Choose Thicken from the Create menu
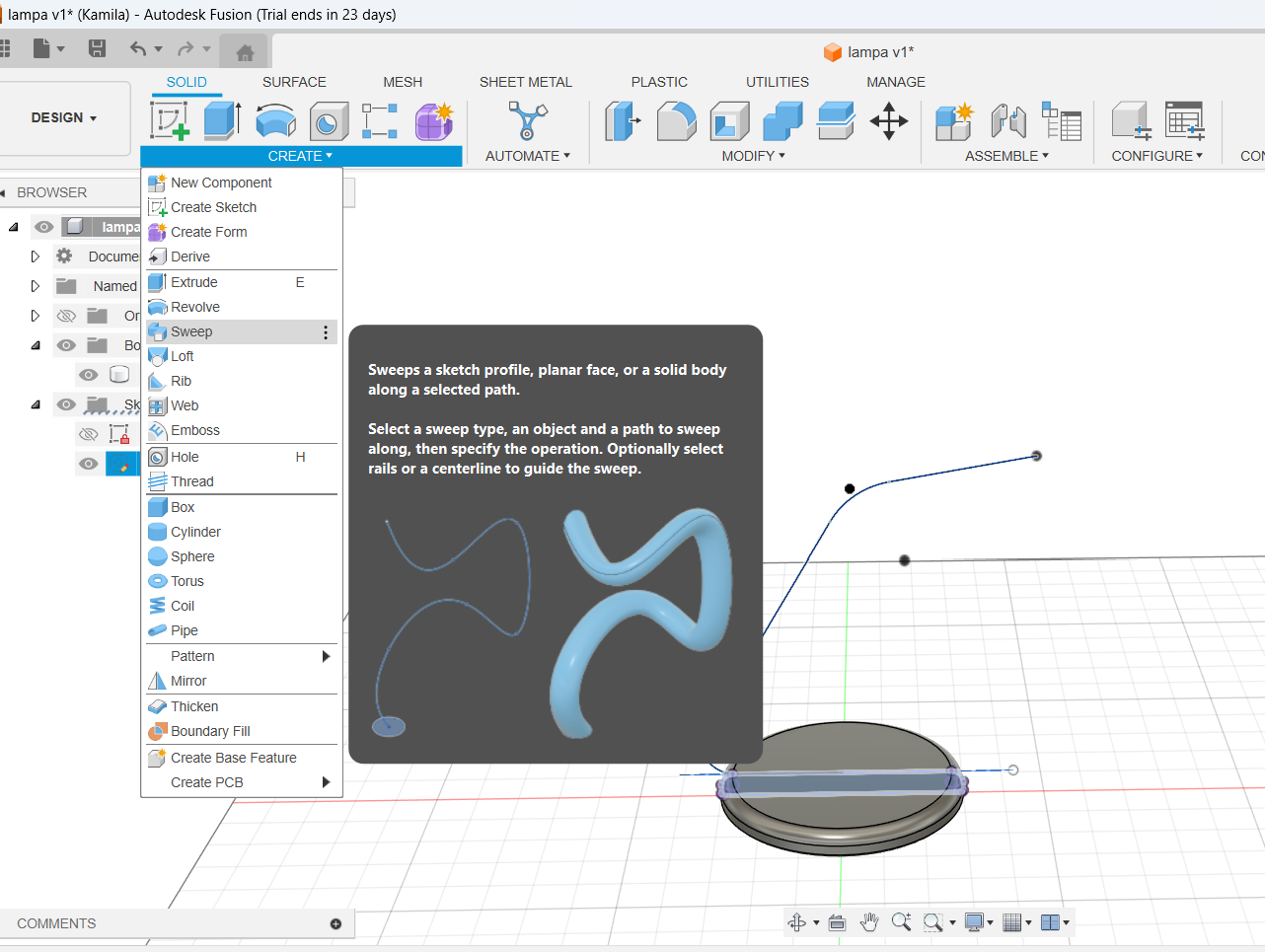1265x952 pixels. (242, 706)
